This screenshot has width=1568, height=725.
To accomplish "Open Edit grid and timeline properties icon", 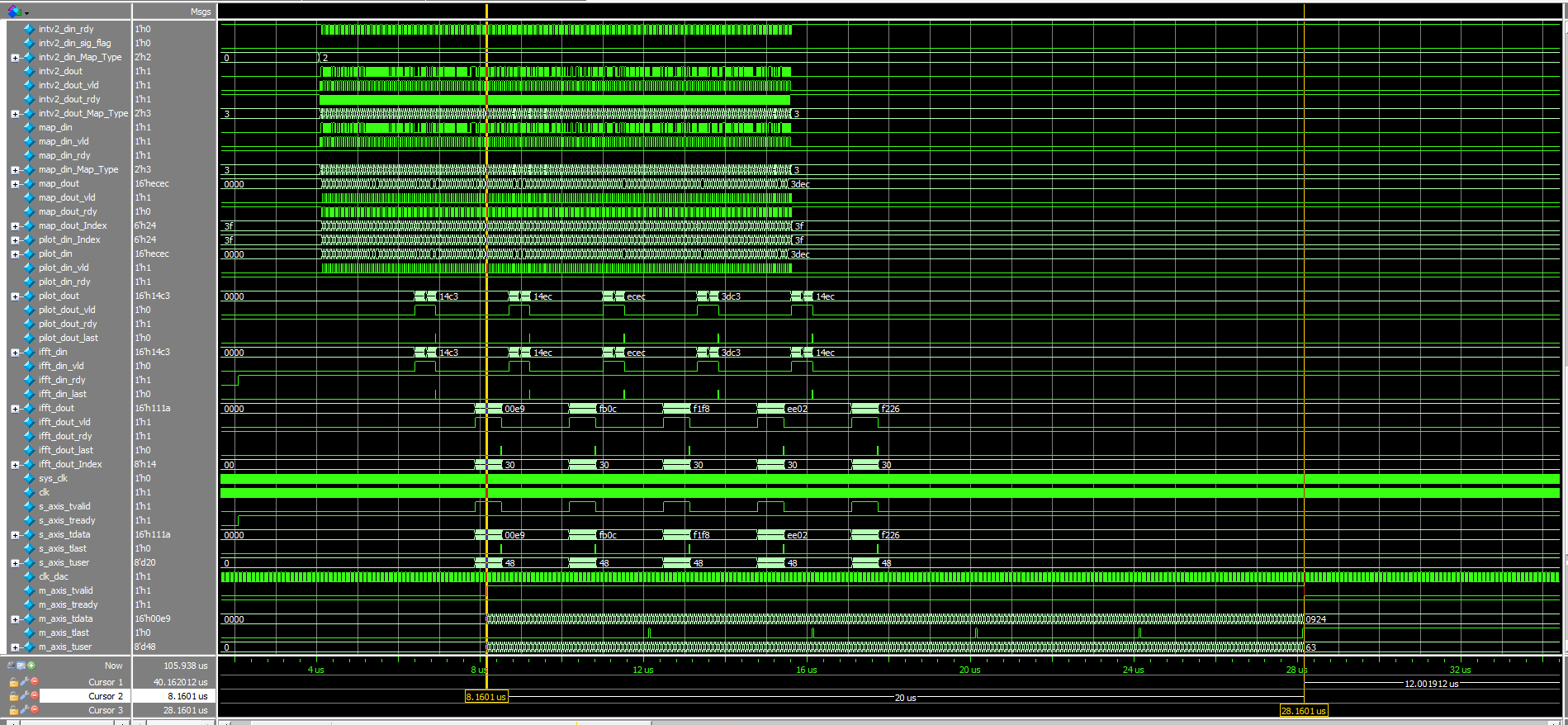I will [x=21, y=666].
